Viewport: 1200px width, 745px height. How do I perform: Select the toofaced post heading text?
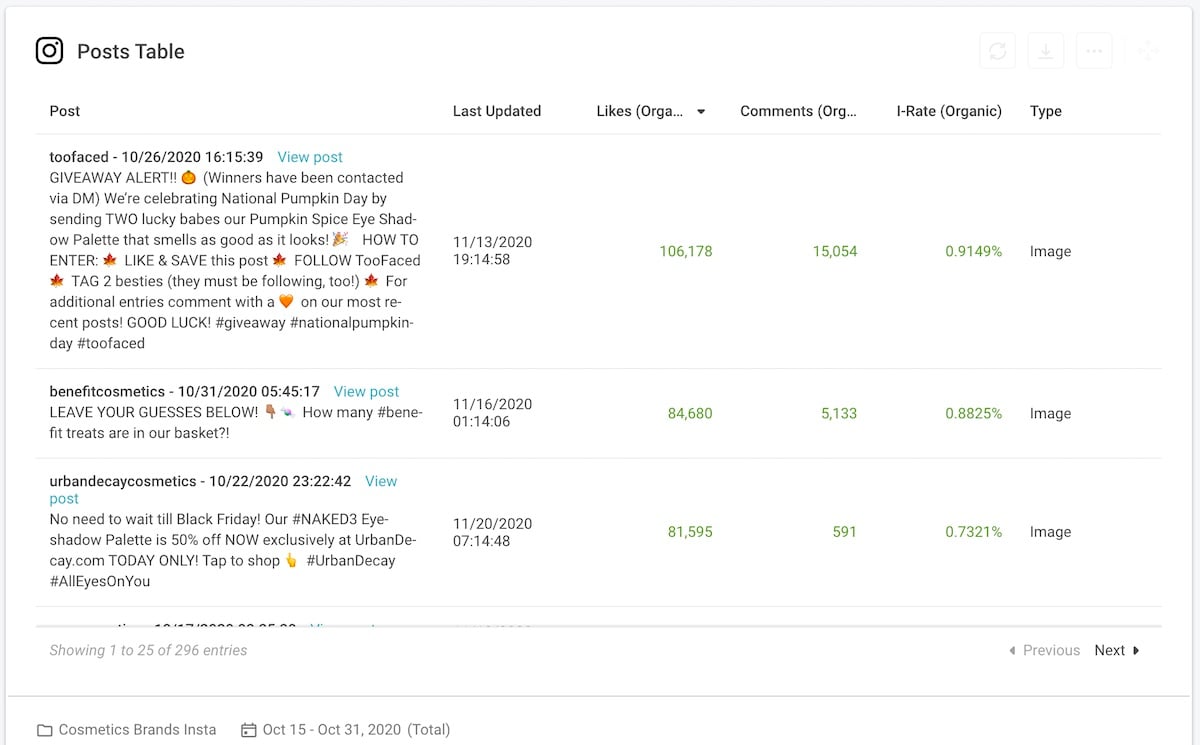[157, 157]
